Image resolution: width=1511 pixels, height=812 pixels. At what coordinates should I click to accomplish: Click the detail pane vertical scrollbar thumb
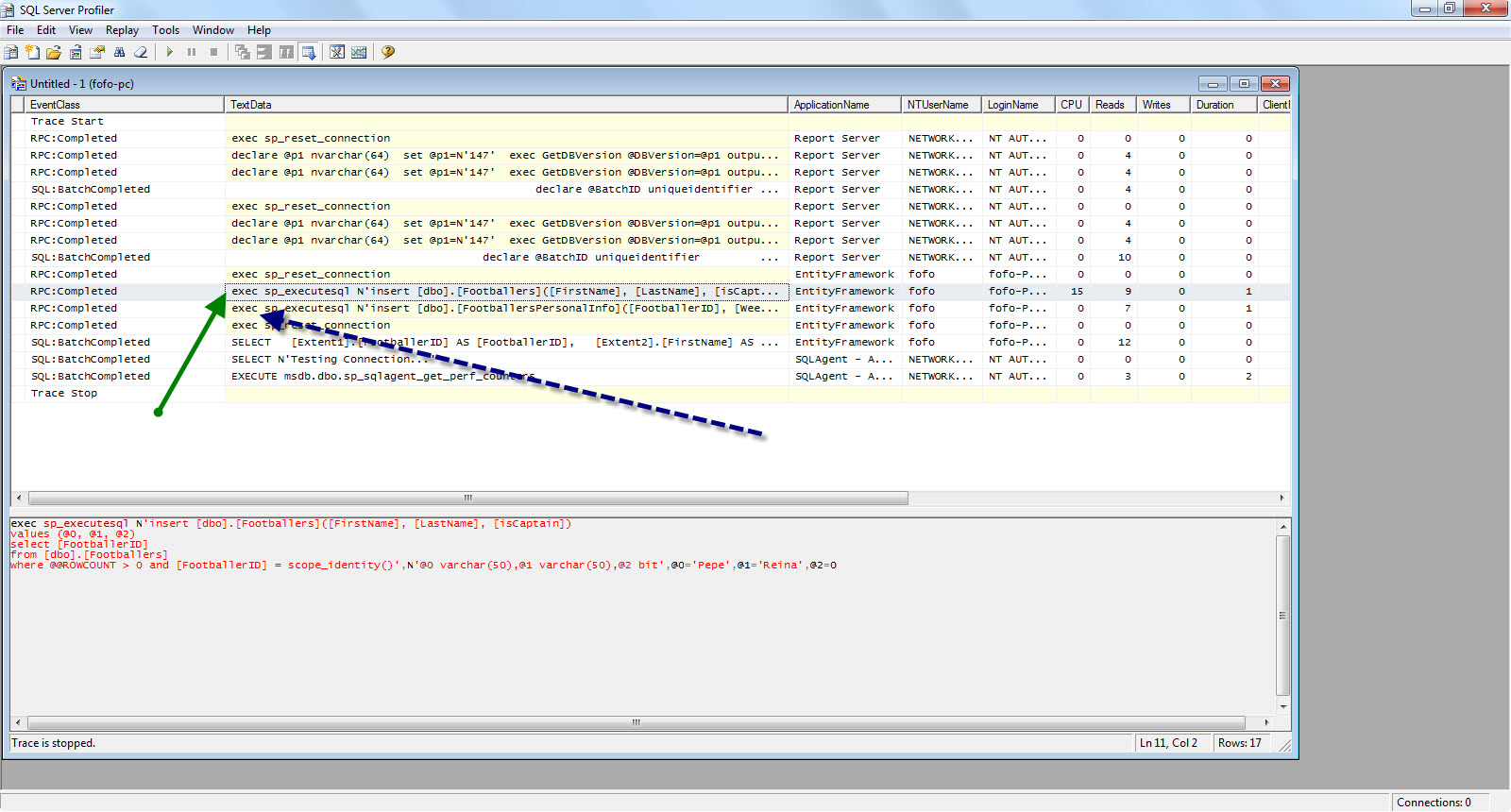click(1282, 615)
